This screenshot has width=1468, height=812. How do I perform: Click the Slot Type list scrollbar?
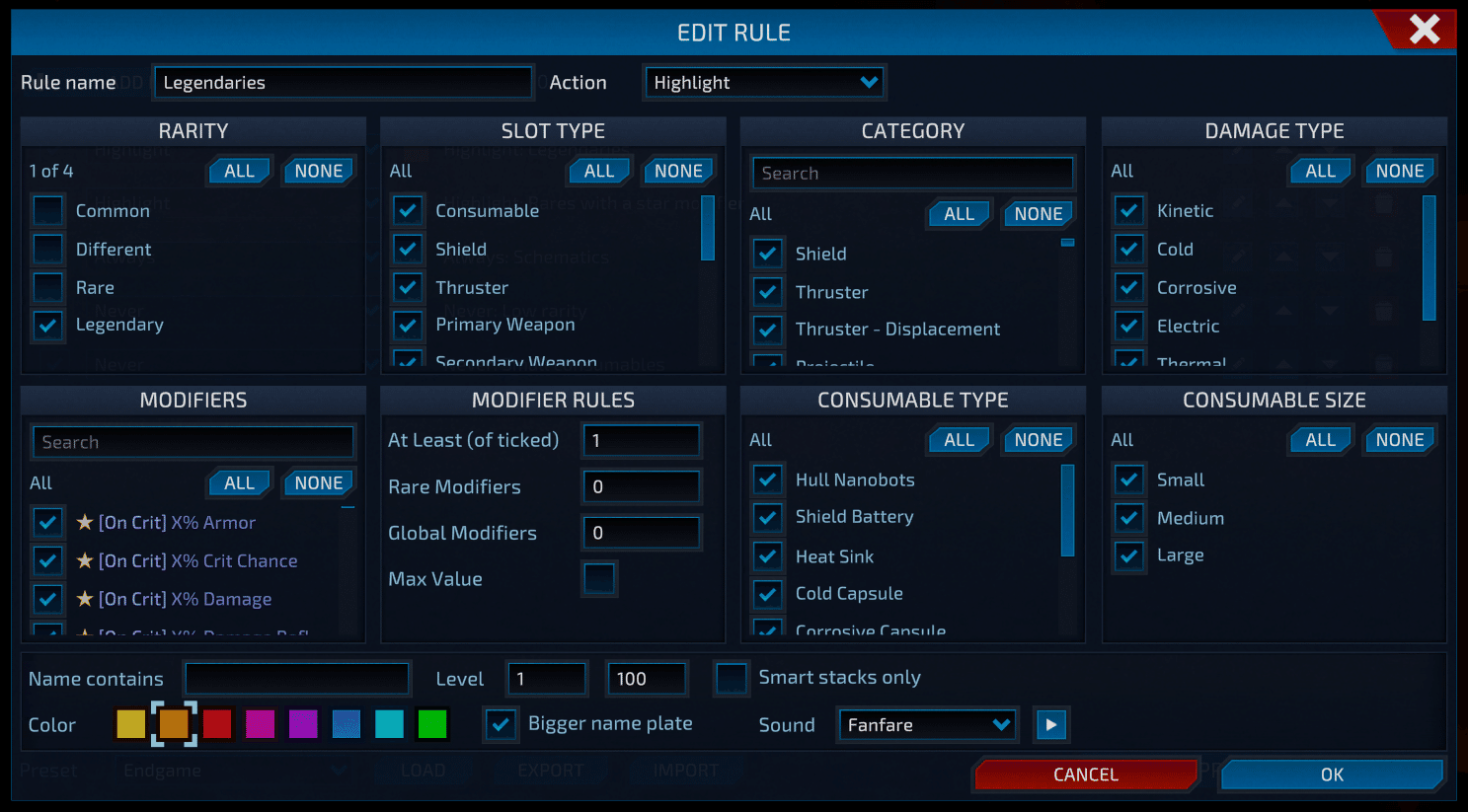coord(707,228)
